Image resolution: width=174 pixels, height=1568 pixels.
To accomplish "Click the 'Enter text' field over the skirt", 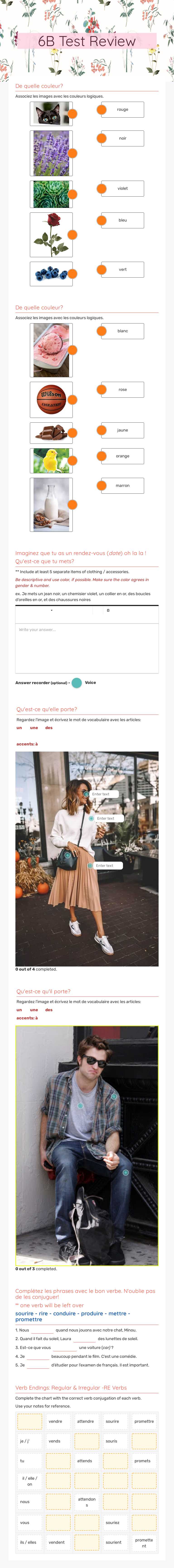I will (x=108, y=865).
